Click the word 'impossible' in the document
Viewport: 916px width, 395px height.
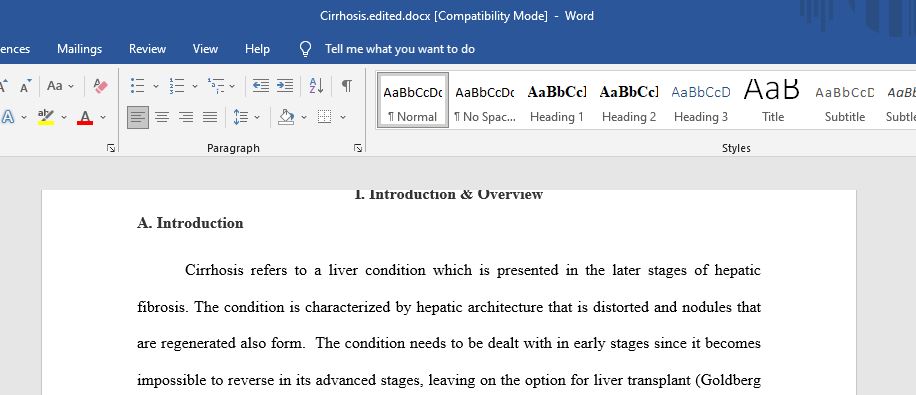click(x=171, y=381)
